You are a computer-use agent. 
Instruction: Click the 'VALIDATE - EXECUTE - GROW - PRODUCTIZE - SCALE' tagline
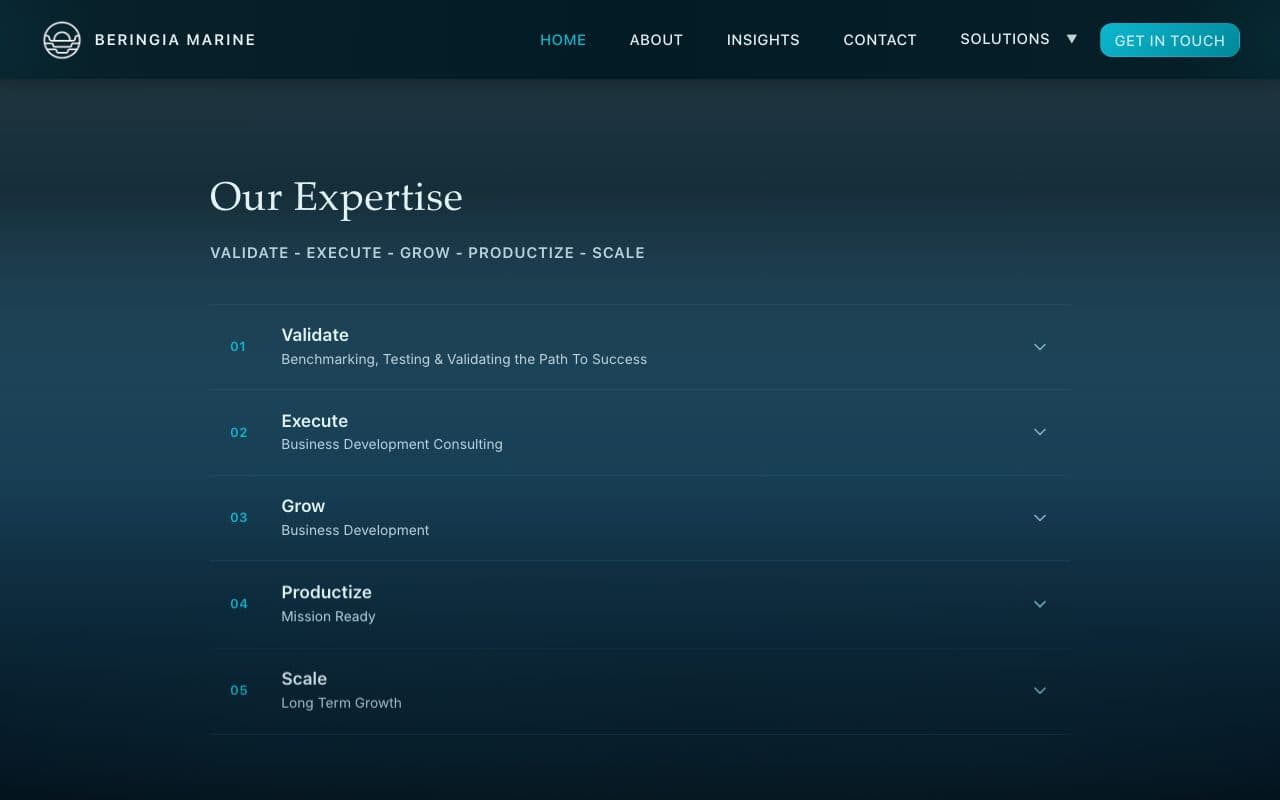pyautogui.click(x=427, y=253)
